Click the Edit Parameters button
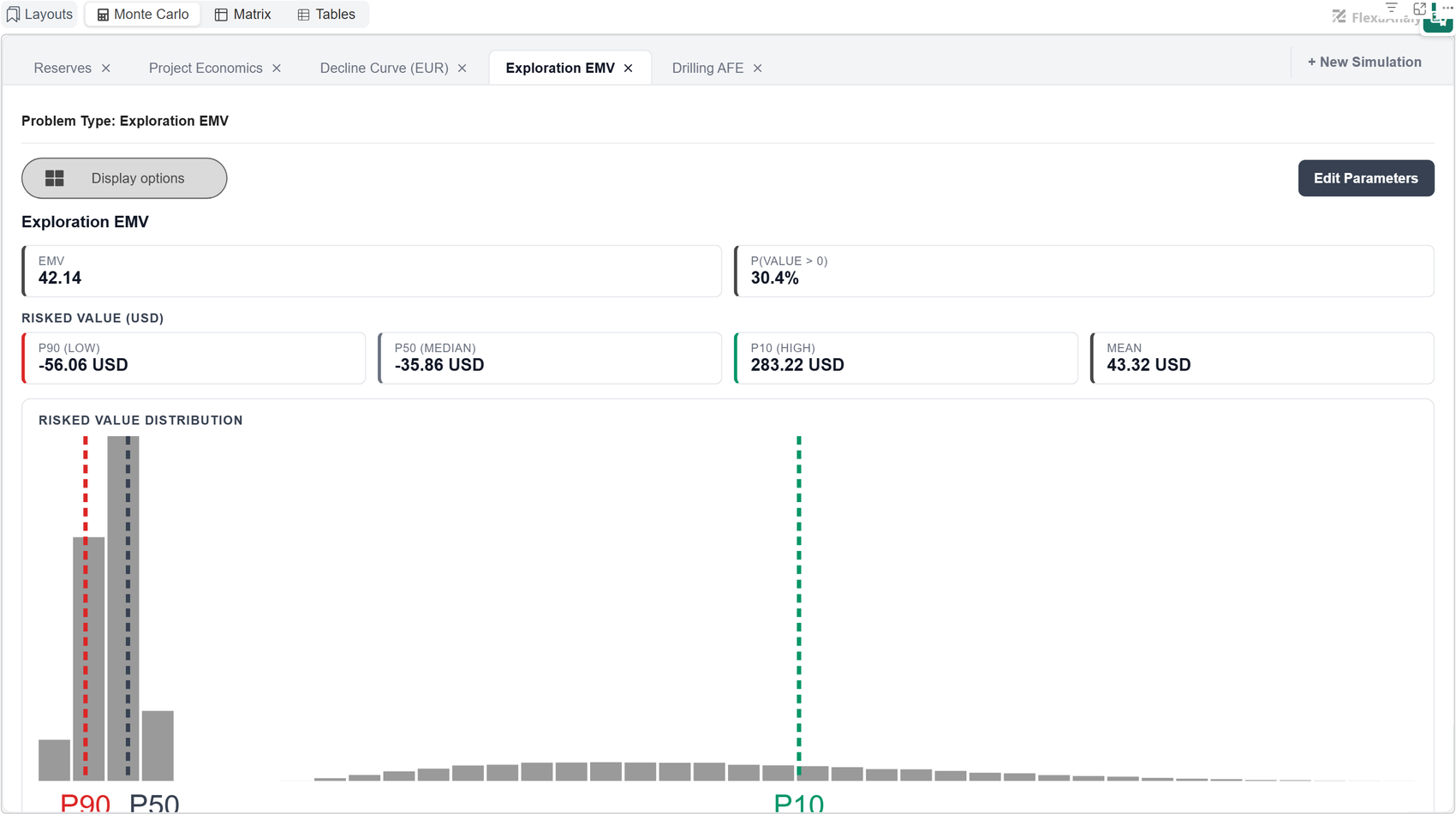 click(x=1366, y=178)
